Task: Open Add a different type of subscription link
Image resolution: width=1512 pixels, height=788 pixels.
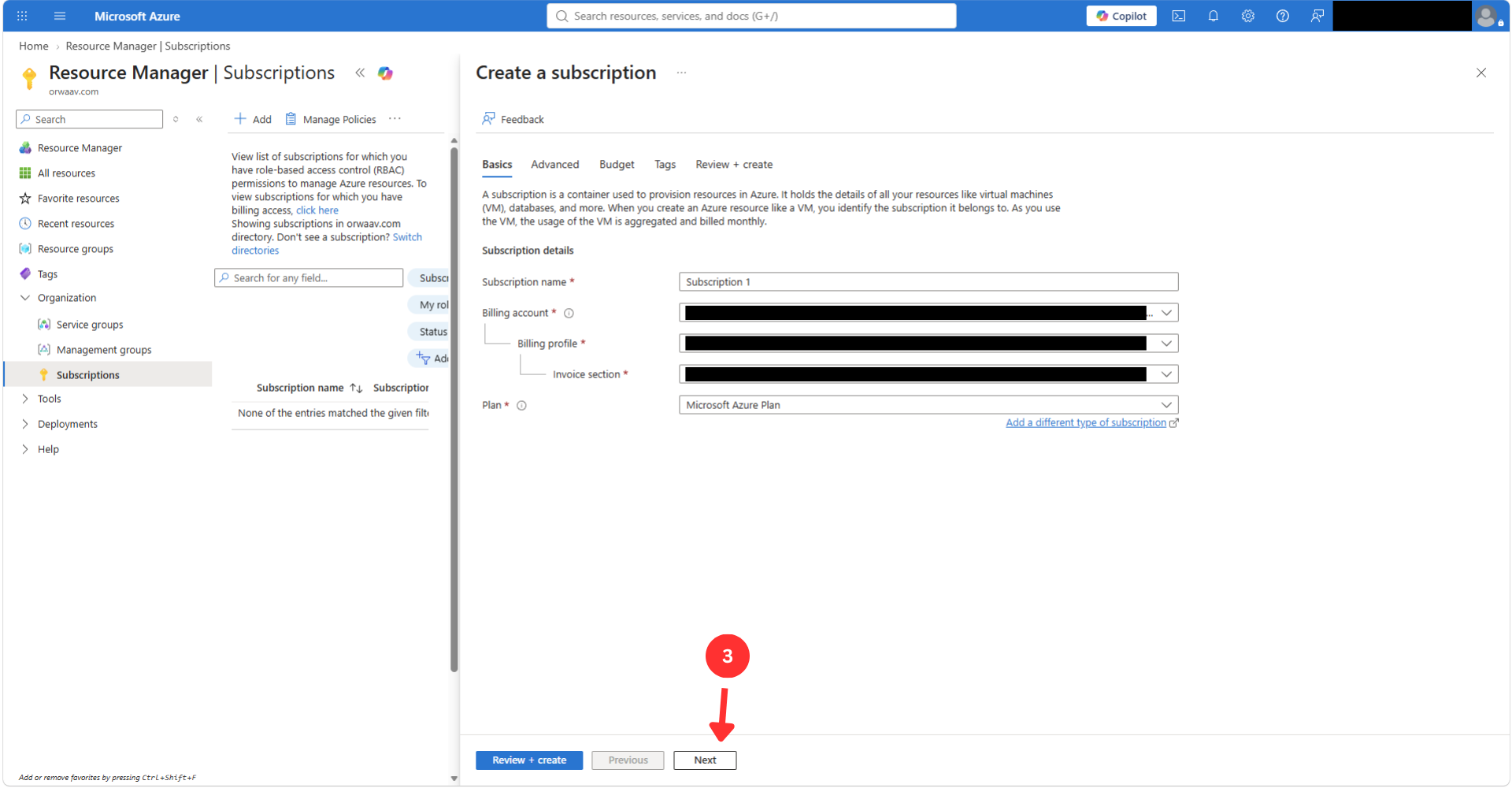Action: 1086,423
